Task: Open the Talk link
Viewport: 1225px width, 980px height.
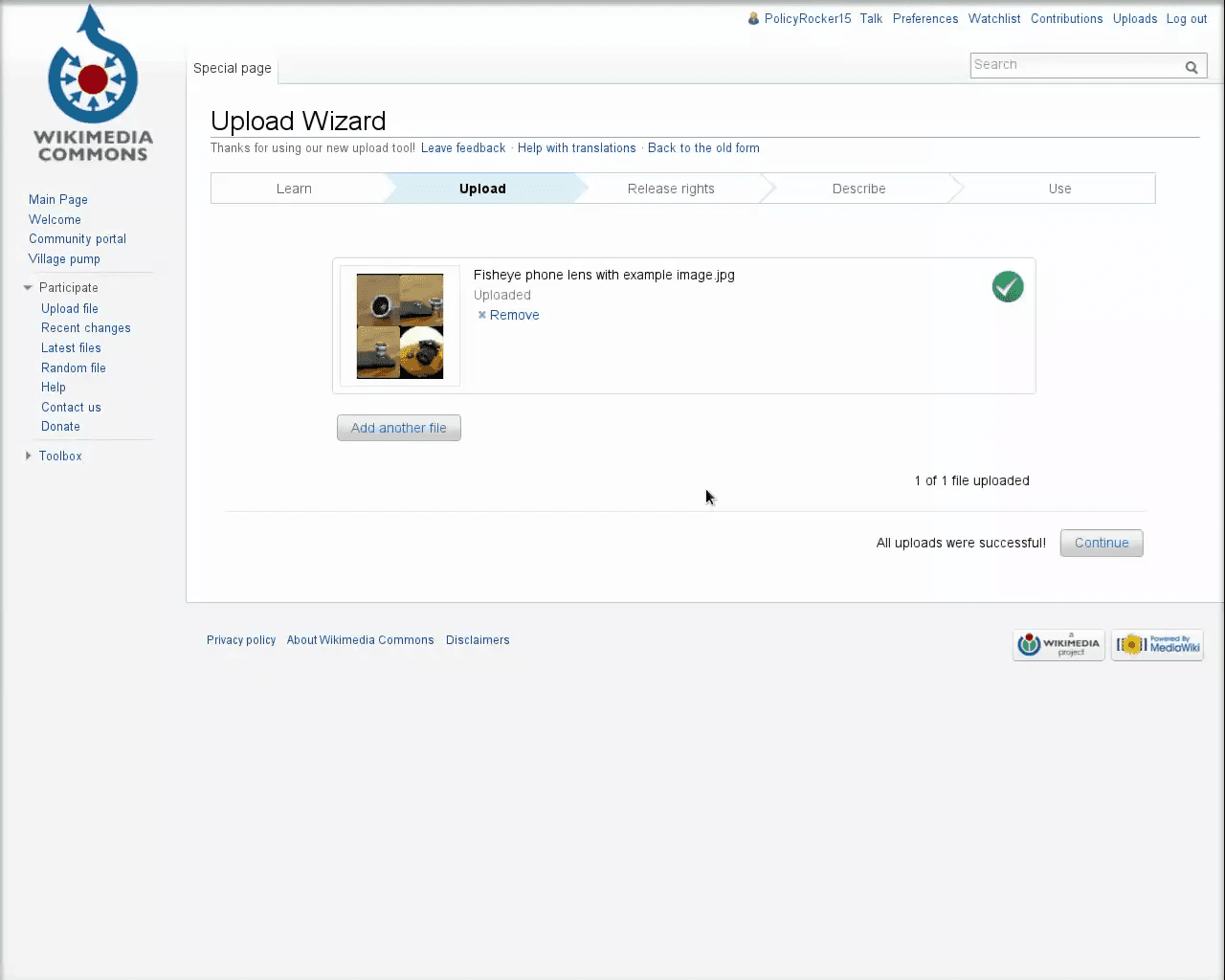Action: 871,18
